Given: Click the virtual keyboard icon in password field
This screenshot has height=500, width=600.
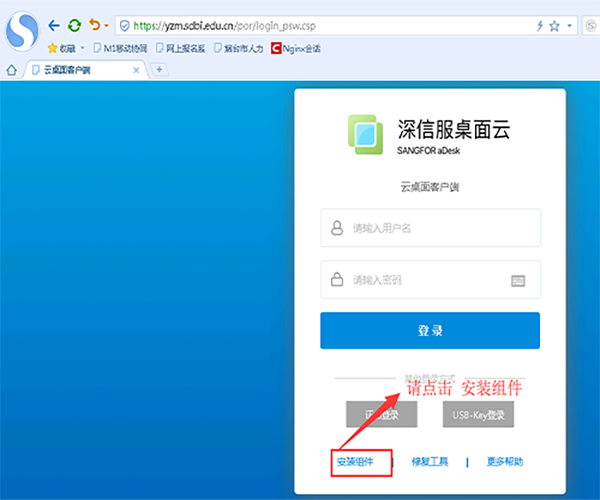Looking at the screenshot, I should point(518,280).
